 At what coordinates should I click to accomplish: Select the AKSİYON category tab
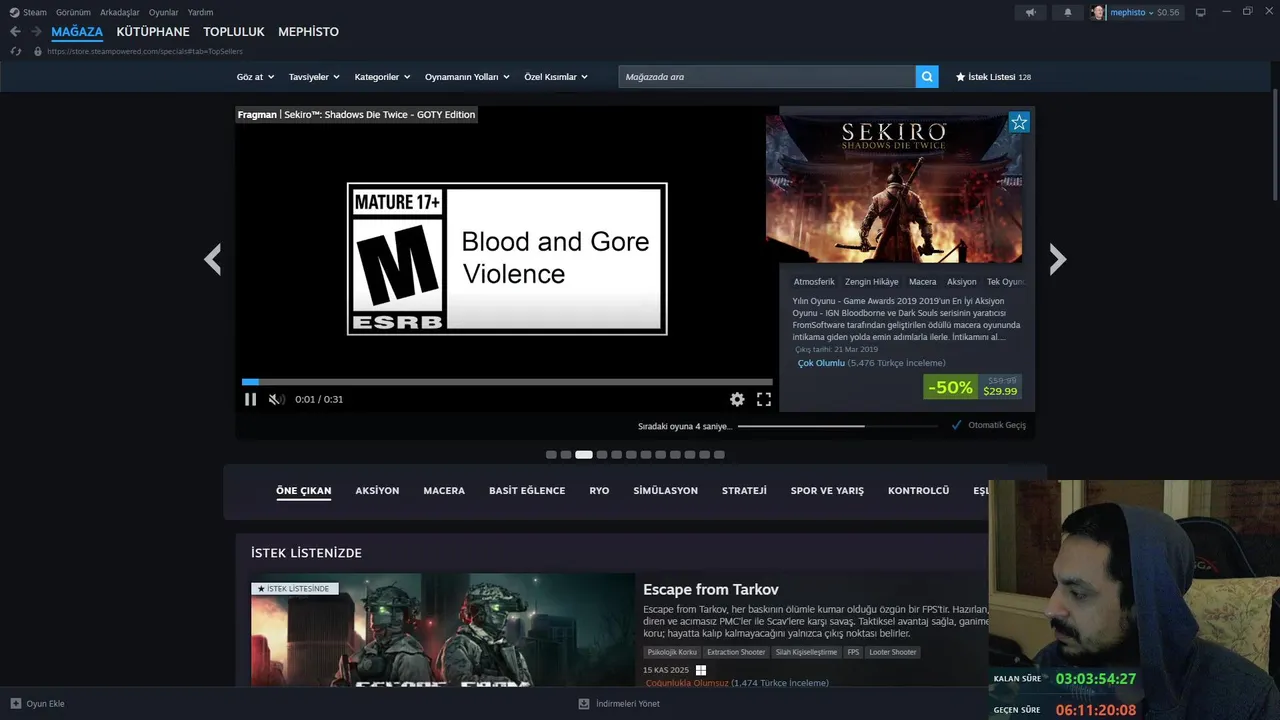[x=377, y=491]
